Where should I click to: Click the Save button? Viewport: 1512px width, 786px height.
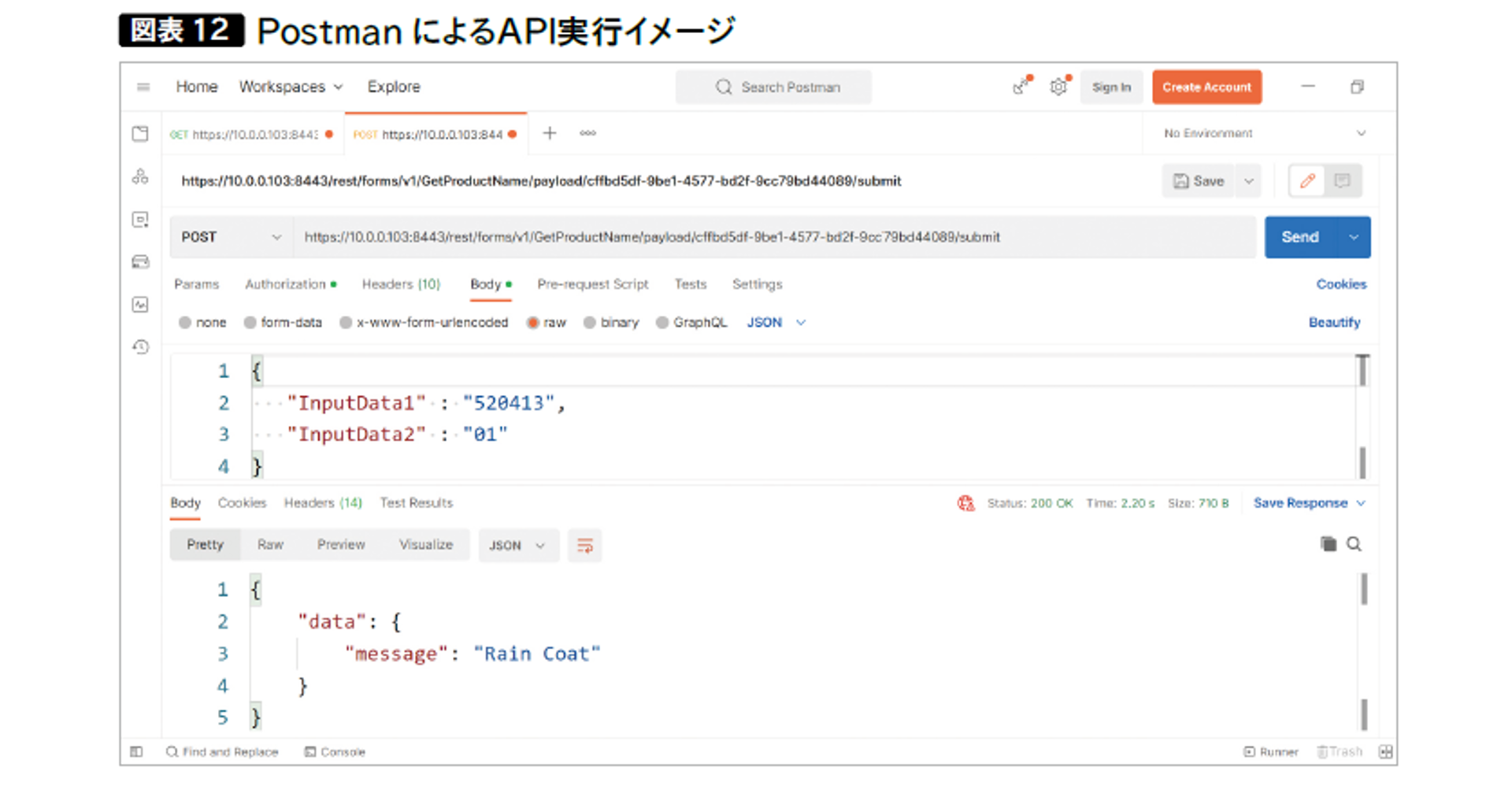(1199, 181)
